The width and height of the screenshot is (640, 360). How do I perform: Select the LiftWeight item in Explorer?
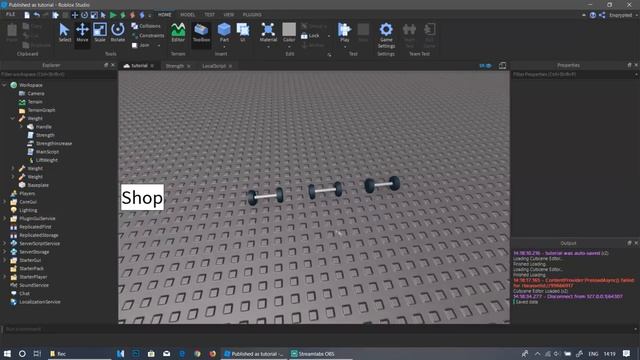47,160
